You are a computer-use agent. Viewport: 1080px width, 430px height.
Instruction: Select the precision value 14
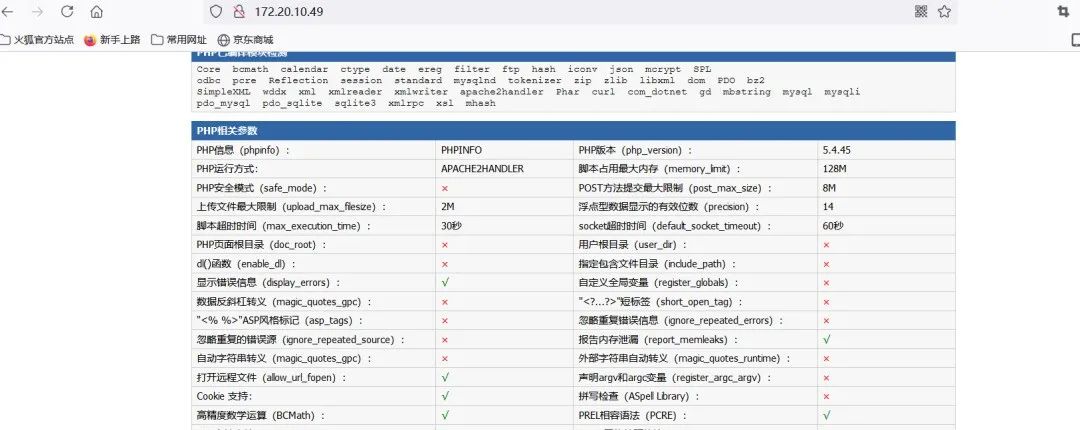pyautogui.click(x=828, y=207)
